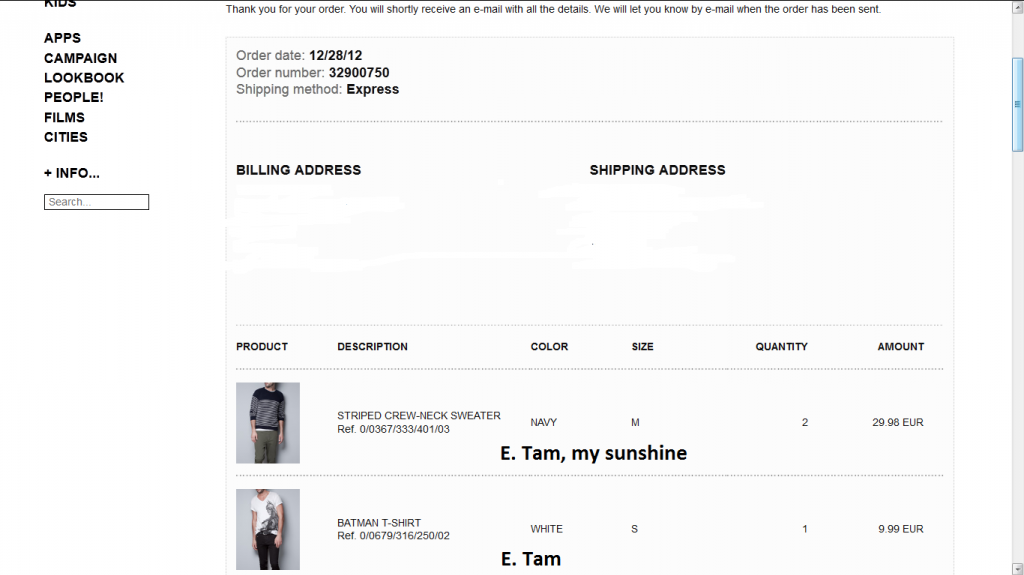
Task: Click the Express shipping method text
Action: click(x=372, y=89)
